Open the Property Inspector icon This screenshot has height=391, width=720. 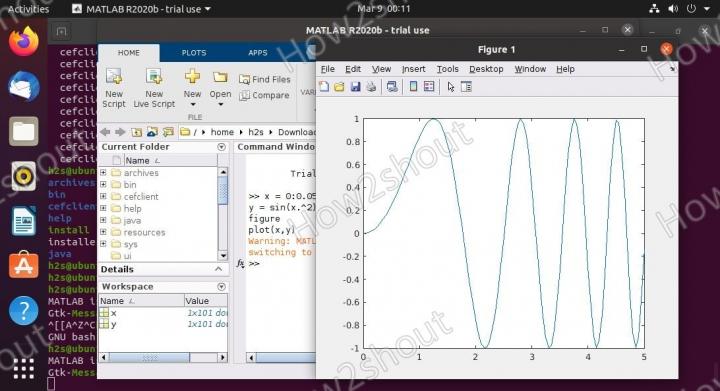466,87
